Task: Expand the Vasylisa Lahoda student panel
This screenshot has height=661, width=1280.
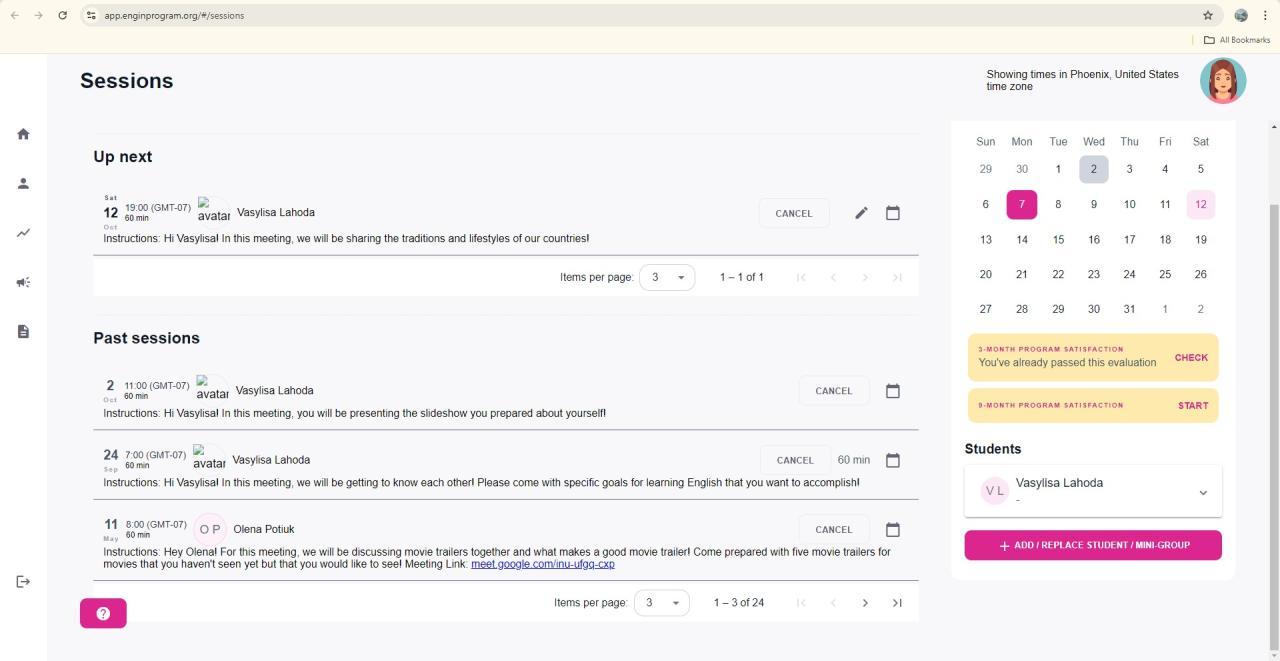Action: coord(1203,492)
